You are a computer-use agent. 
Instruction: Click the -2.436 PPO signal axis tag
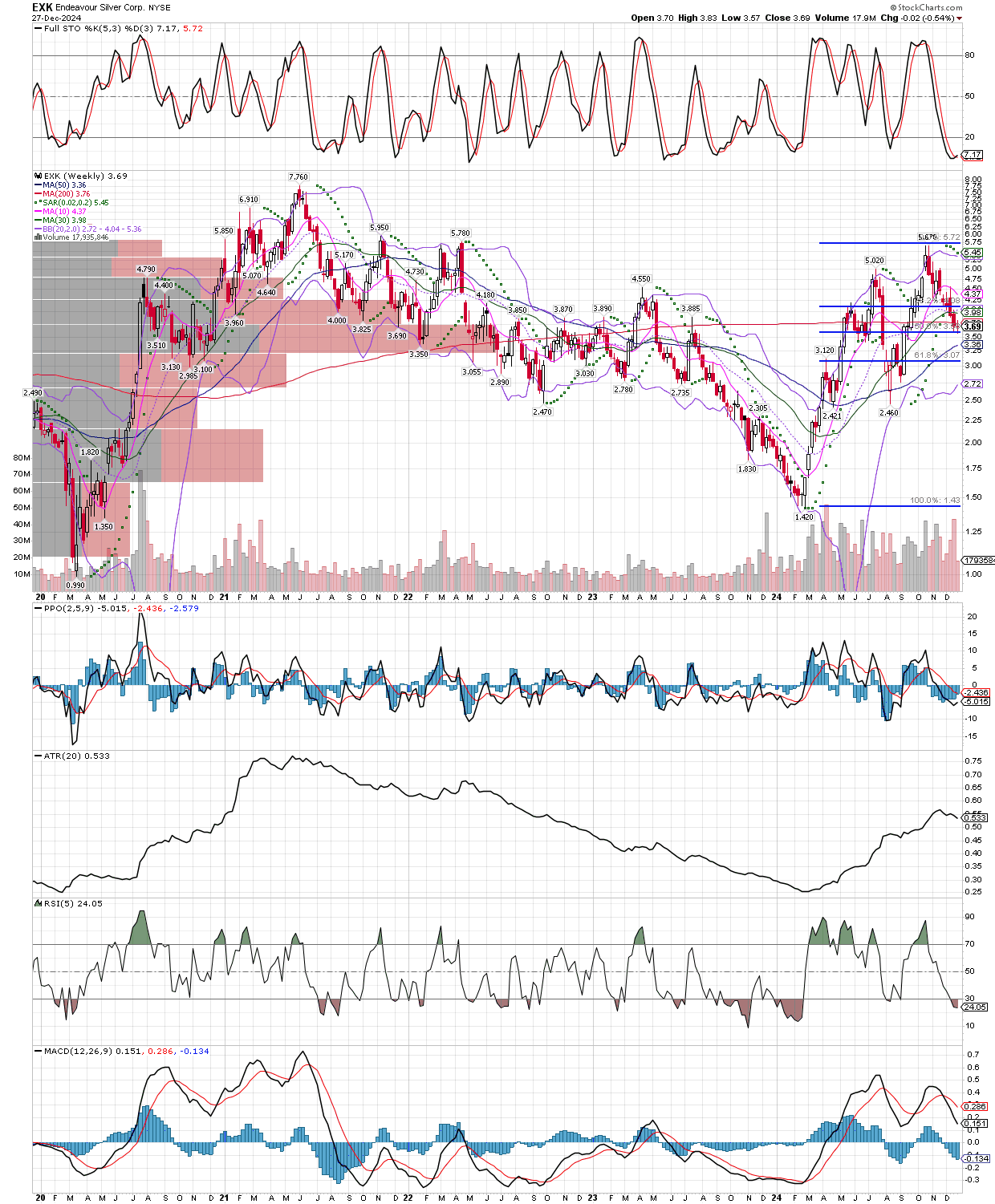(977, 692)
